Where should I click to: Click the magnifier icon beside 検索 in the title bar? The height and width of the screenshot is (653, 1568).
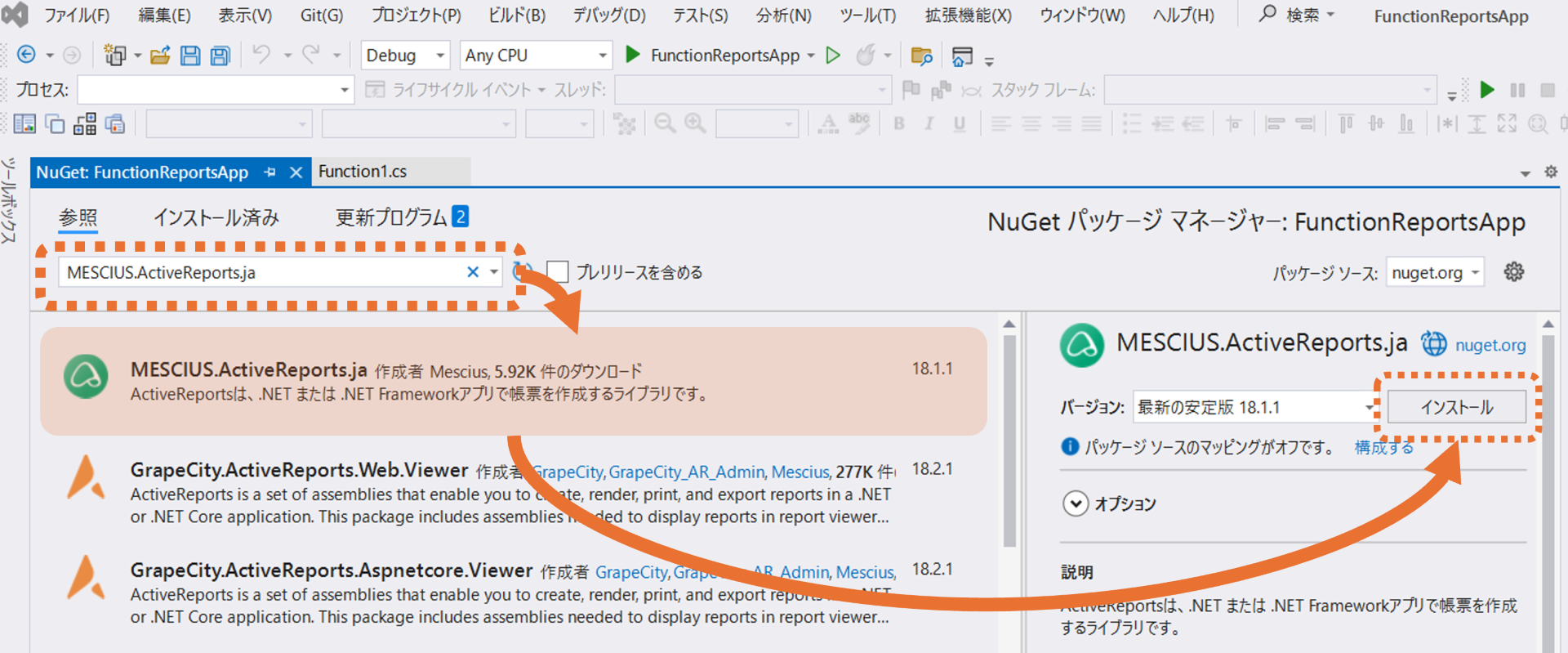click(x=1267, y=14)
